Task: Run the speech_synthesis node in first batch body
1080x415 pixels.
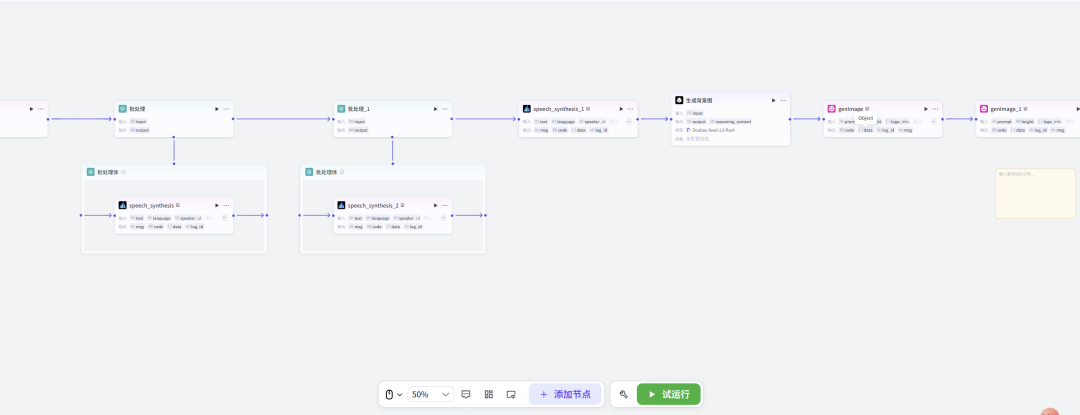Action: pyautogui.click(x=217, y=205)
